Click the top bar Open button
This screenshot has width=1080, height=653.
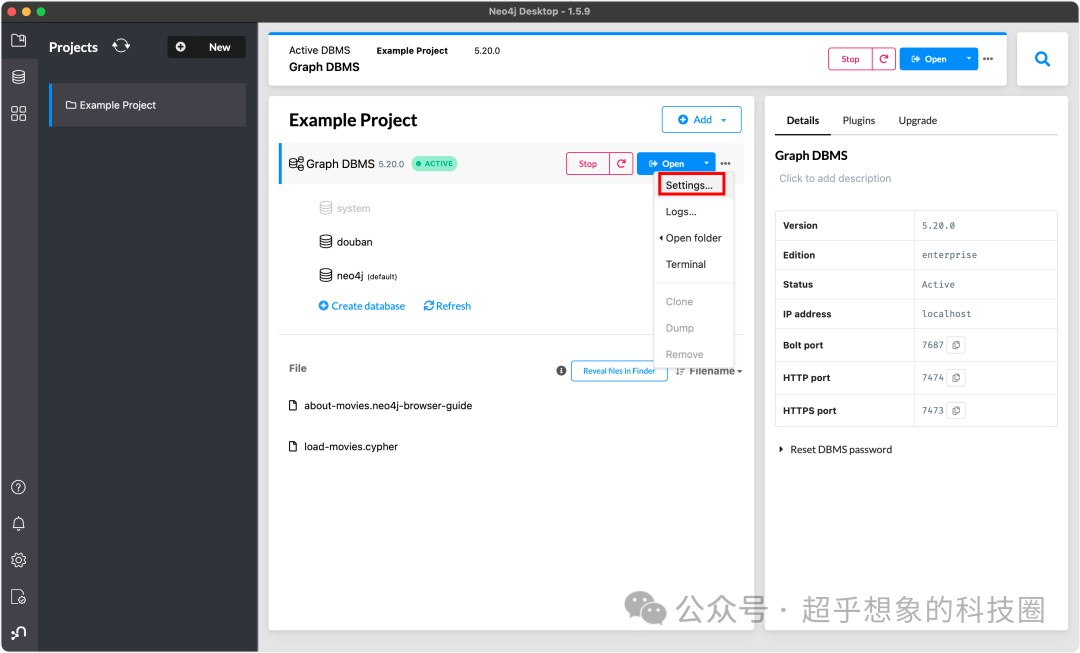[x=929, y=59]
